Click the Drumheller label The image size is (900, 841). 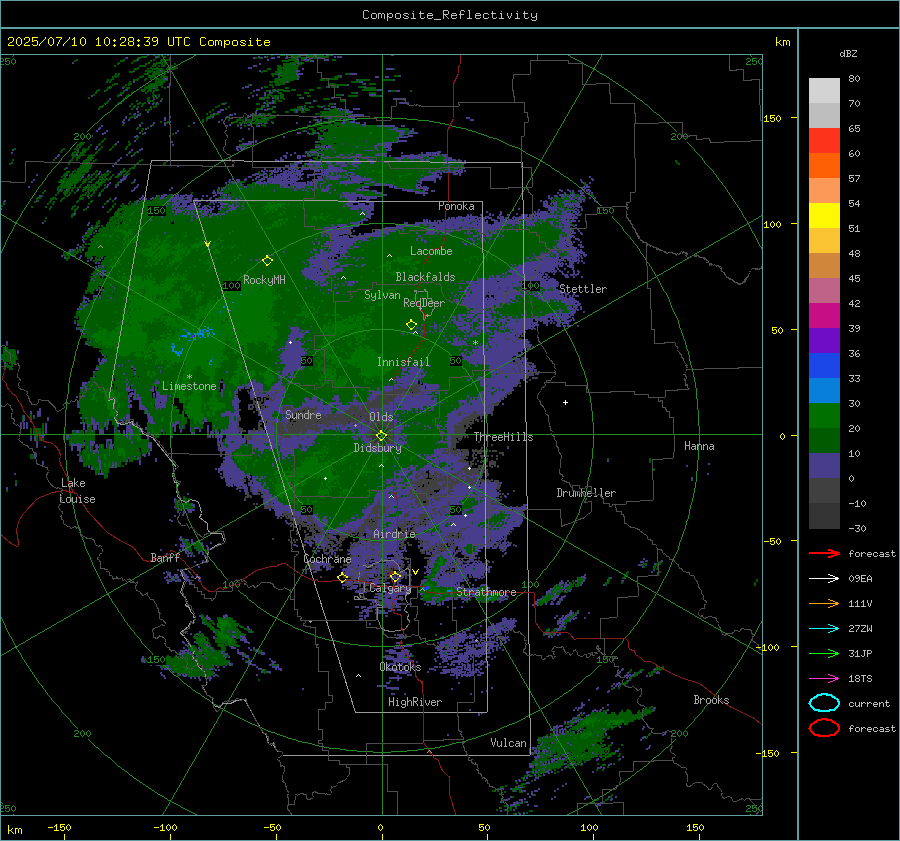coord(586,493)
